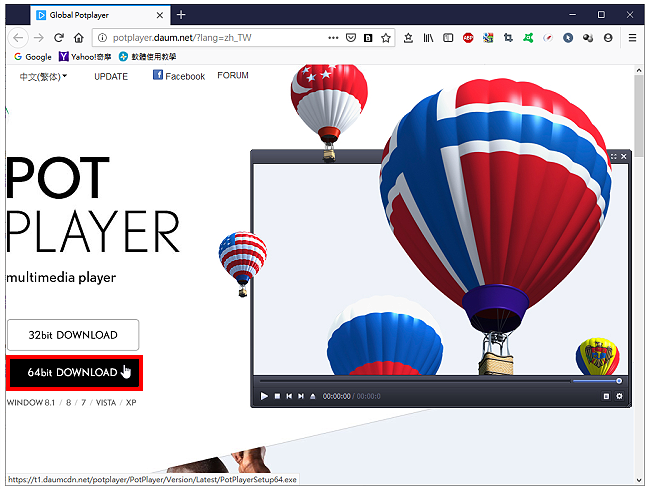Open the red Adblock Plus extension icon
Screen dimensions: 651x489
pos(468,38)
